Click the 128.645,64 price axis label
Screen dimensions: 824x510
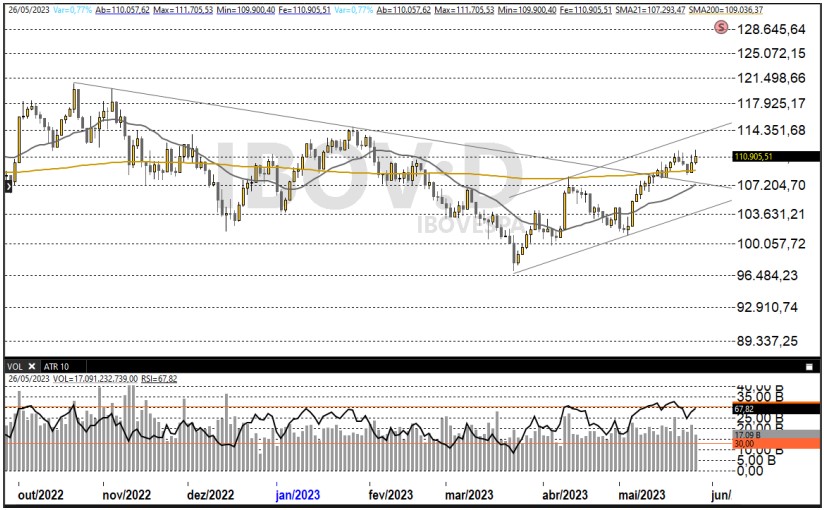[771, 29]
